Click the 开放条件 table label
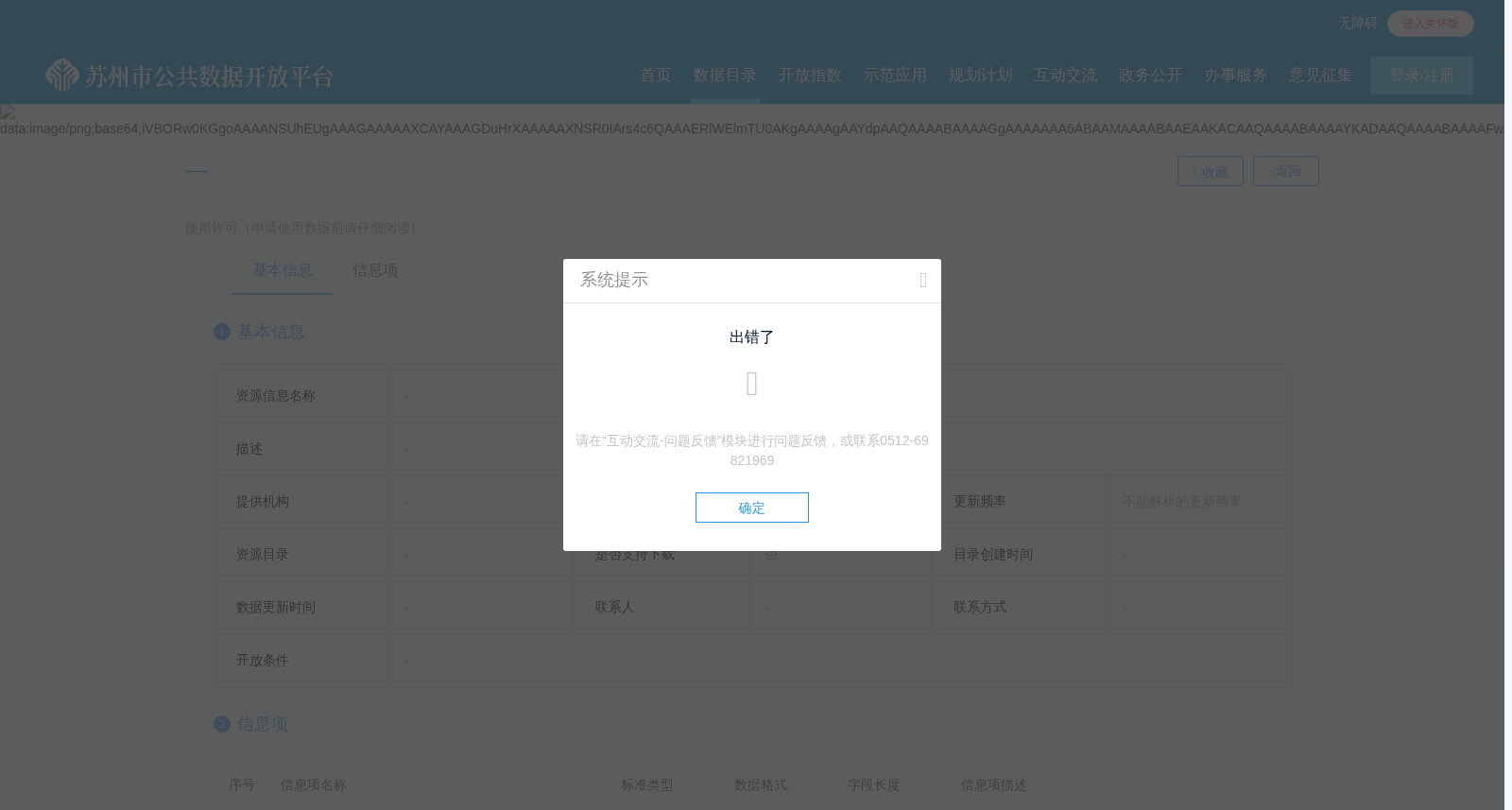The height and width of the screenshot is (810, 1512). [263, 661]
